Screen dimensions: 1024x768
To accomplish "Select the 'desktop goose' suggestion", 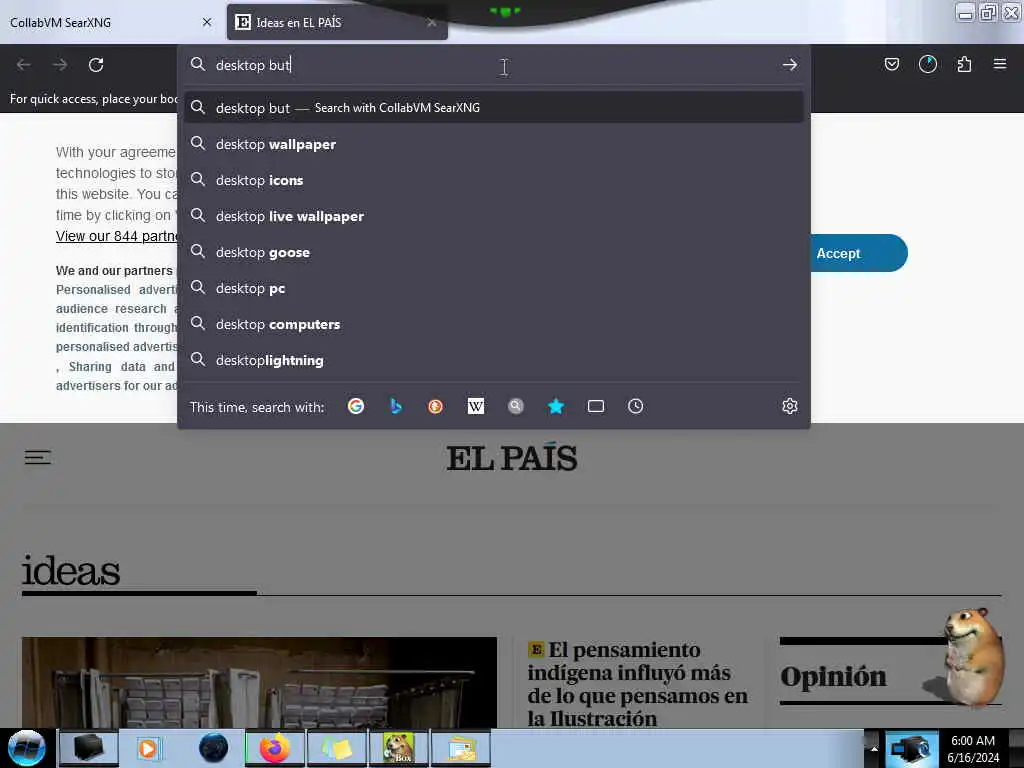I will point(494,252).
